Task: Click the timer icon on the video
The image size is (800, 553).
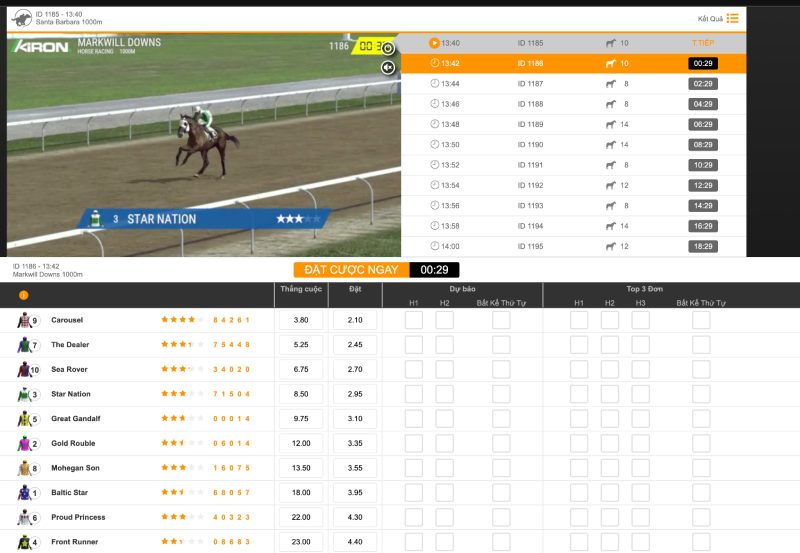Action: tap(388, 46)
